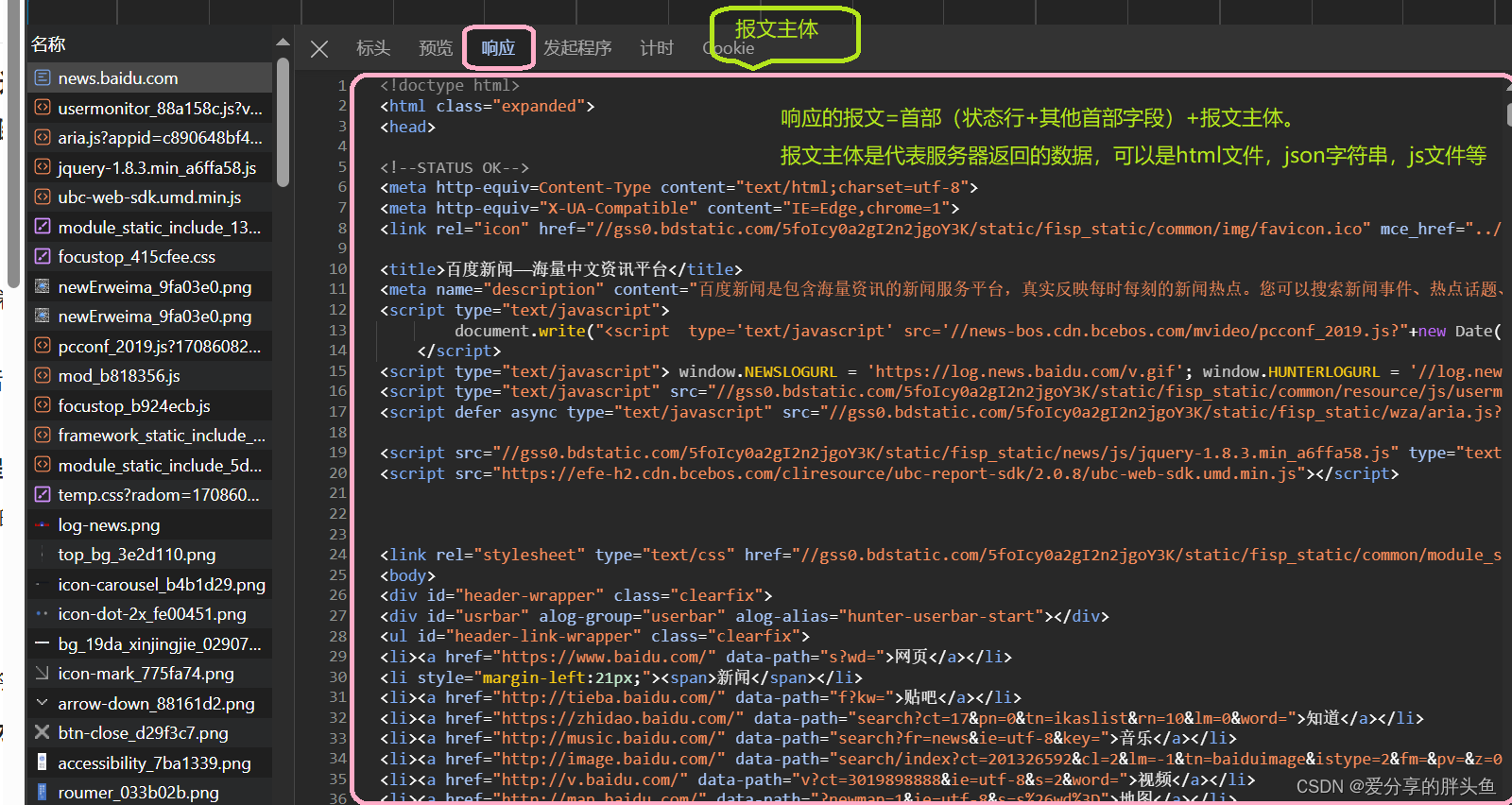Select icon-mark_775fa74.png request
1512x805 pixels.
tap(150, 673)
